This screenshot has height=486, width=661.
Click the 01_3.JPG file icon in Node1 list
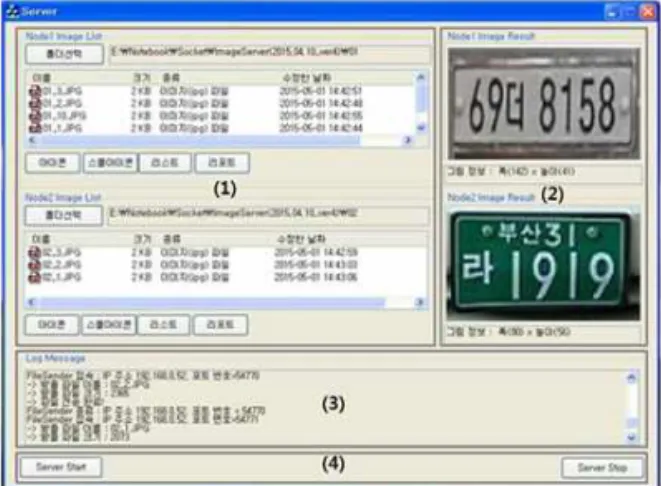[x=35, y=91]
